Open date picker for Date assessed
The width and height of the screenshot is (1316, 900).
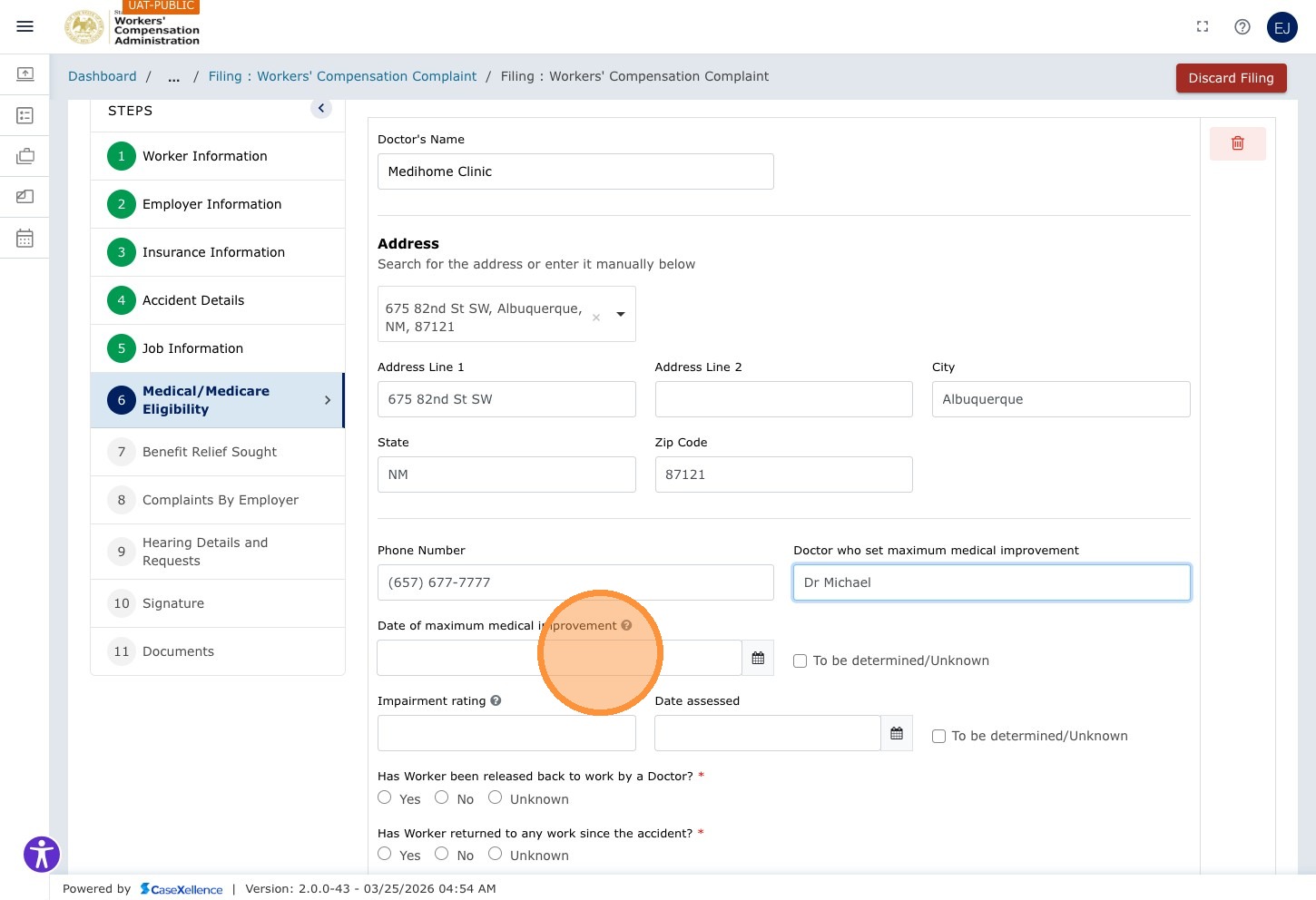[x=897, y=733]
